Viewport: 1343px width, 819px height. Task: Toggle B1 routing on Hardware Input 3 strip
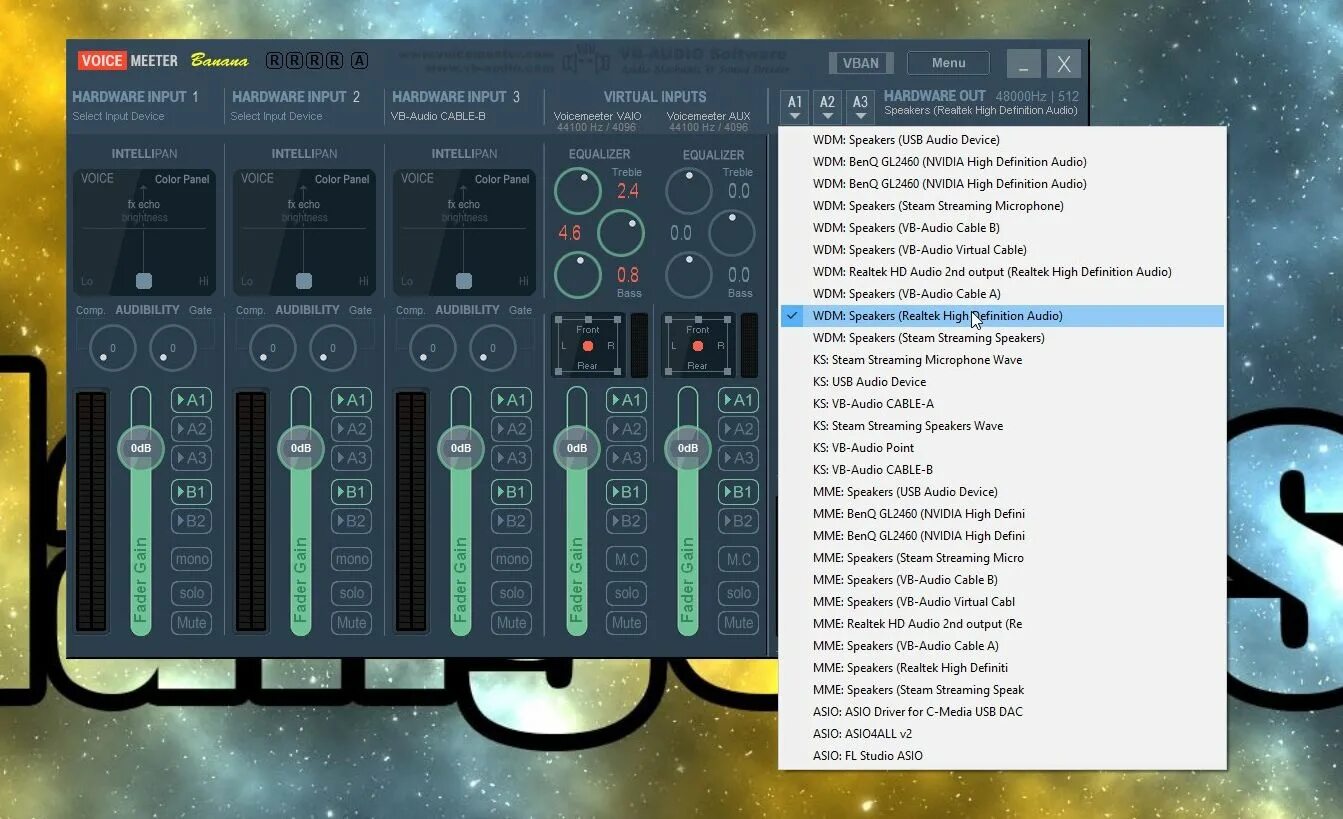point(511,492)
